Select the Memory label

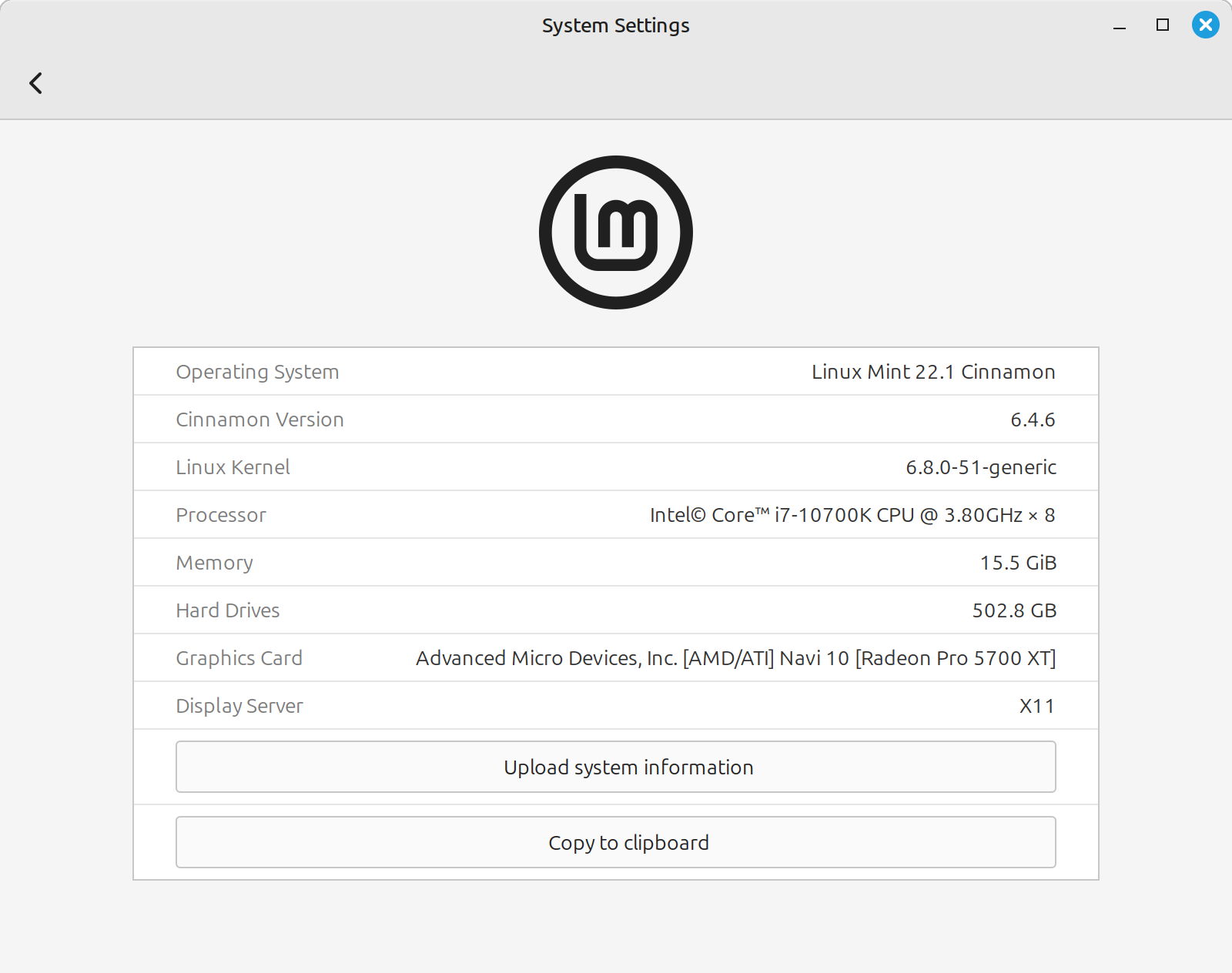coord(214,563)
